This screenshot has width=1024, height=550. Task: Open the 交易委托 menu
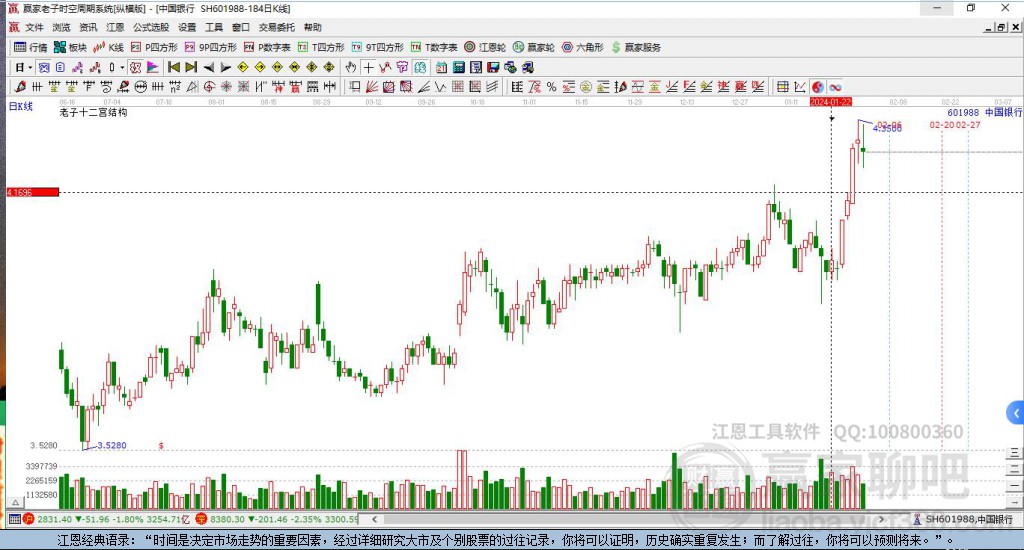pyautogui.click(x=276, y=27)
